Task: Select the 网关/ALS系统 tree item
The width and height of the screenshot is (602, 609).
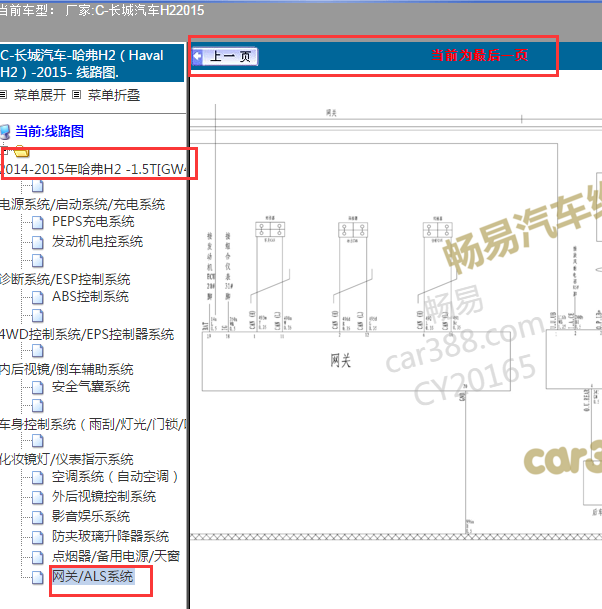Action: 93,576
